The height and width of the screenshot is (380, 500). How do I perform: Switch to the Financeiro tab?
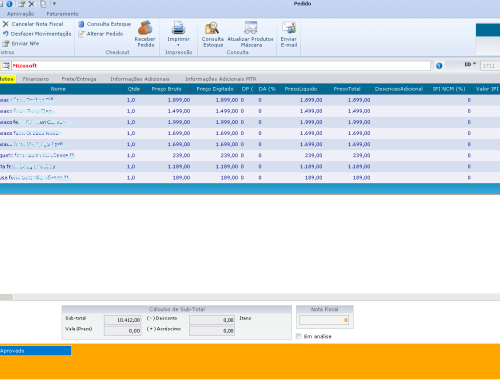(x=36, y=79)
